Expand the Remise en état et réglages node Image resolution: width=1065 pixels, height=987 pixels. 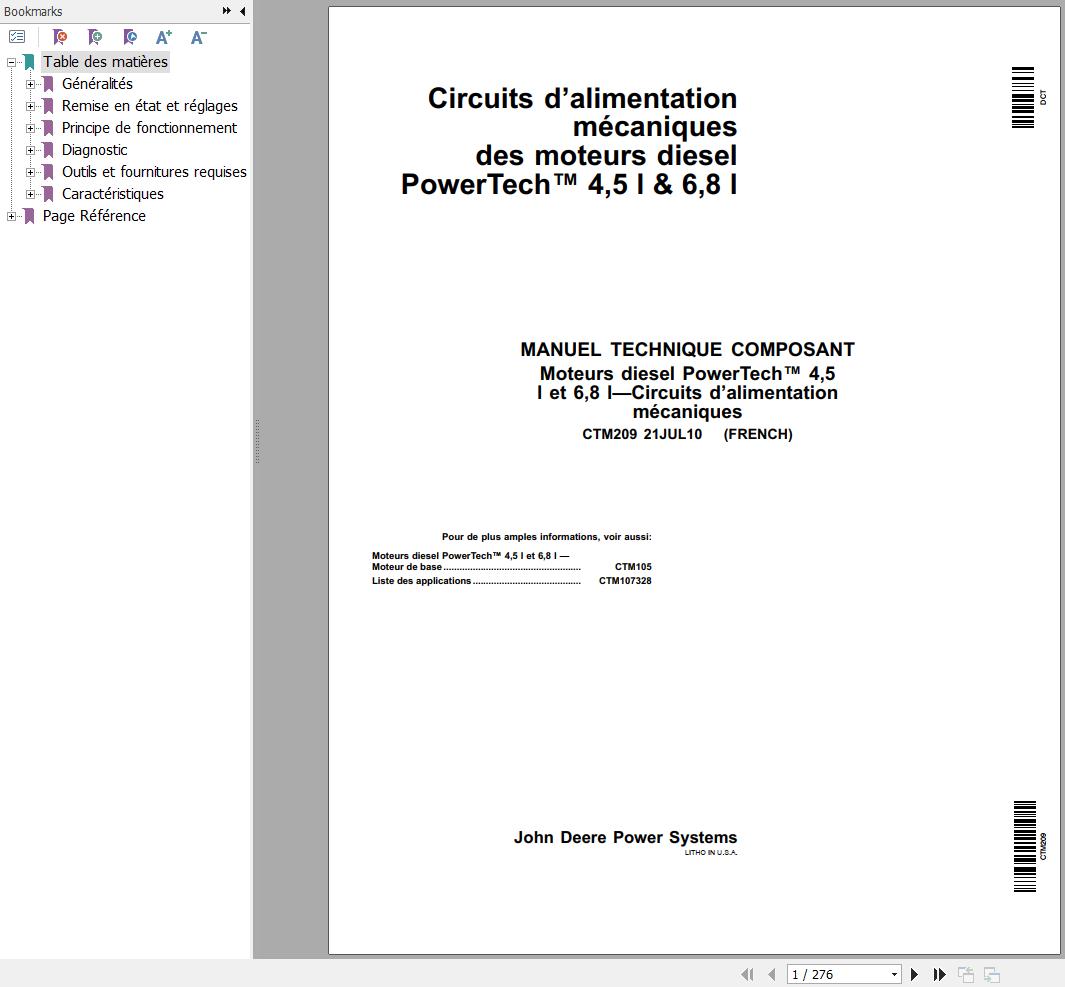(x=31, y=107)
